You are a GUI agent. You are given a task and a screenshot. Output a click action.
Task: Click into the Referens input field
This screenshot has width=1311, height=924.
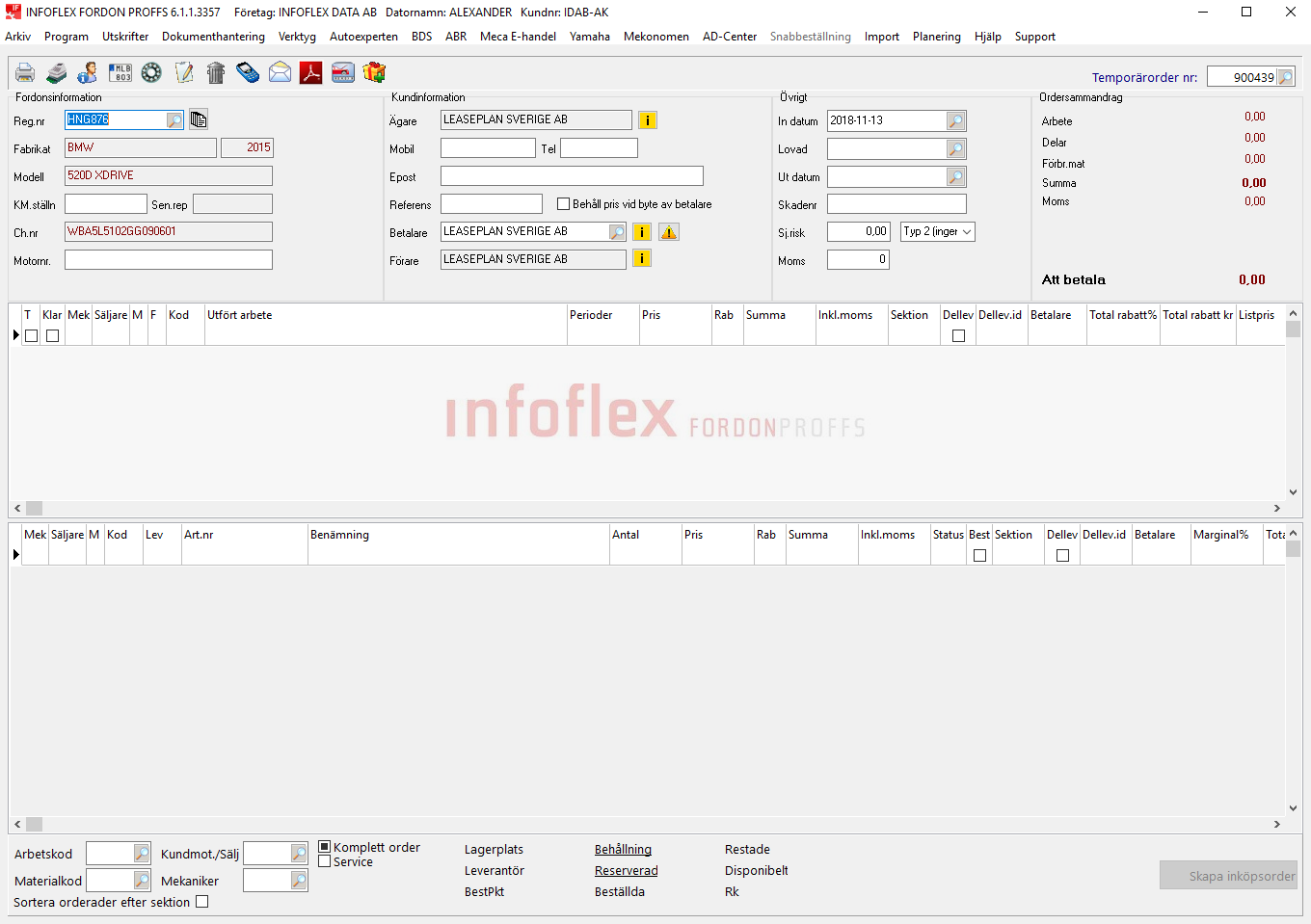(x=492, y=204)
